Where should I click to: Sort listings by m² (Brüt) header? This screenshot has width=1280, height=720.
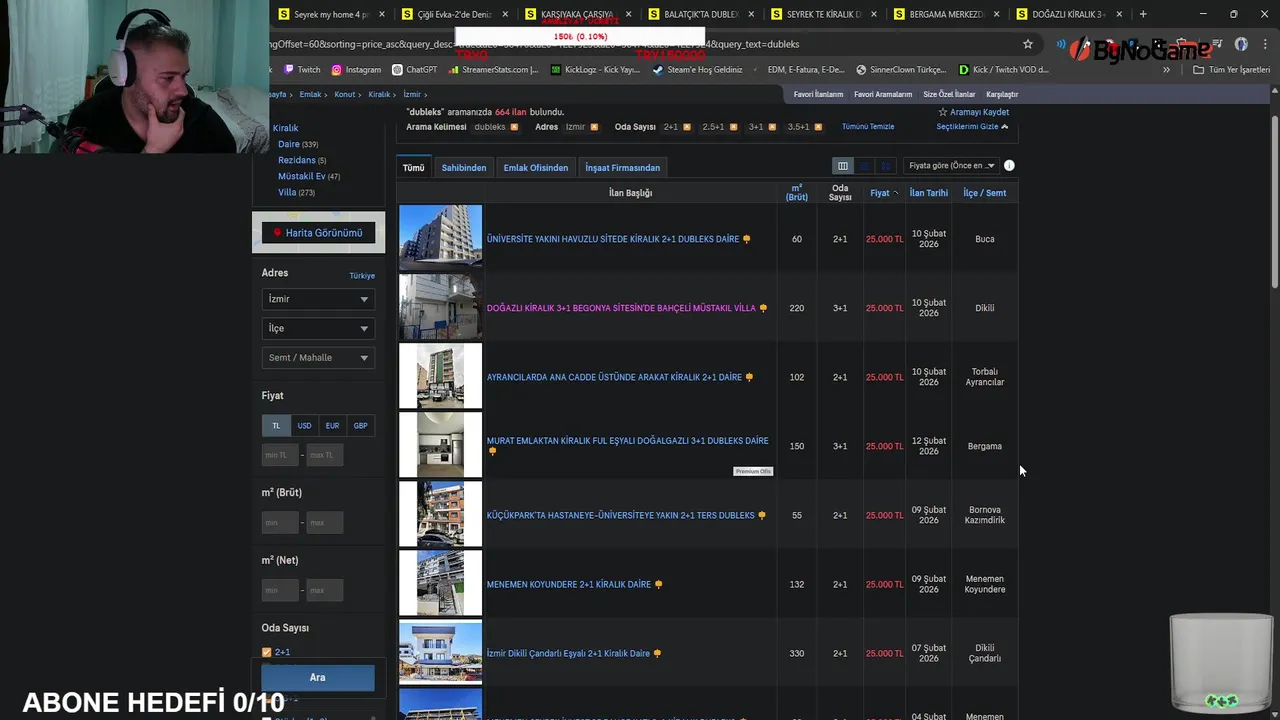click(797, 193)
